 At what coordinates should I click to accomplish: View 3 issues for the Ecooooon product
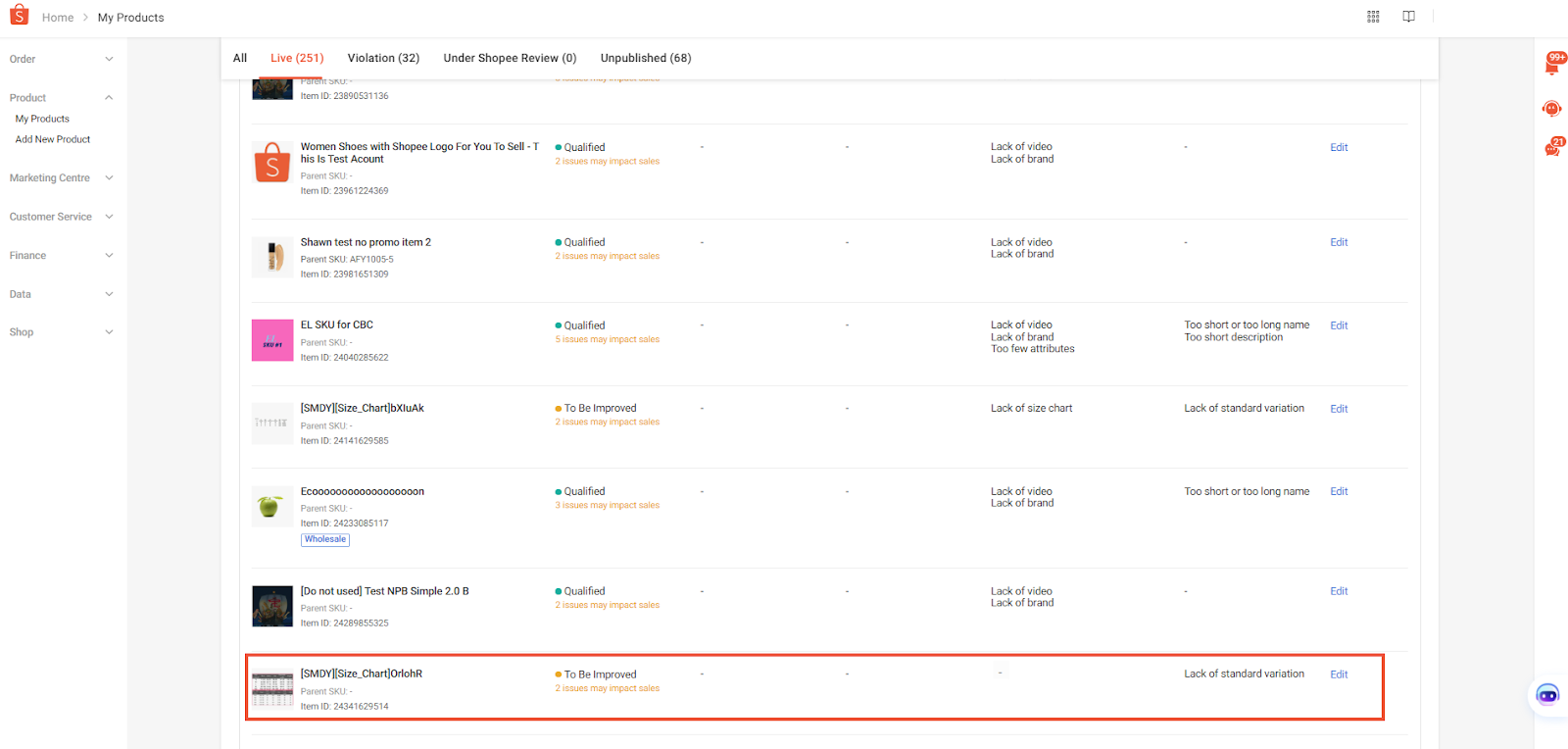[608, 505]
